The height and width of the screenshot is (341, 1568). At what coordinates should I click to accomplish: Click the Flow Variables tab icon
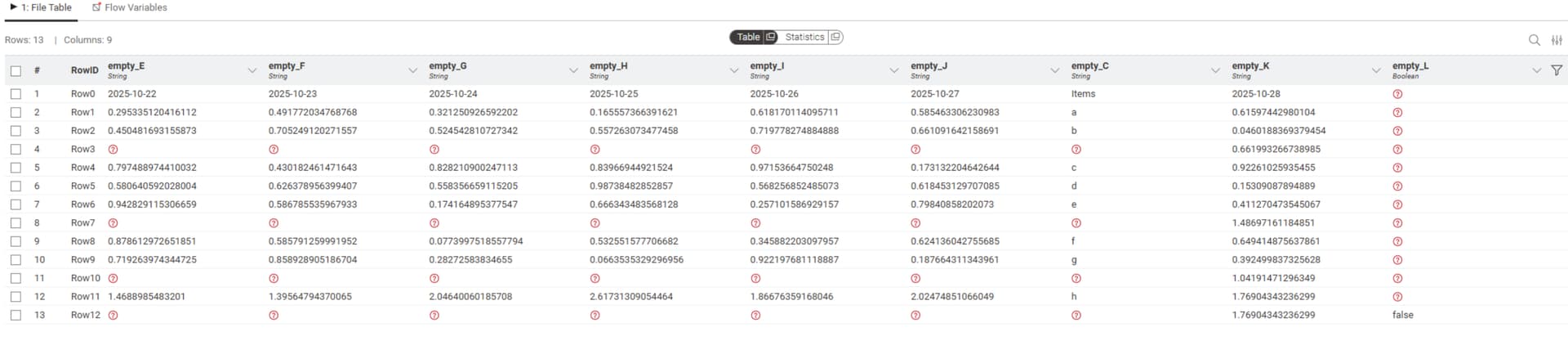[x=96, y=7]
